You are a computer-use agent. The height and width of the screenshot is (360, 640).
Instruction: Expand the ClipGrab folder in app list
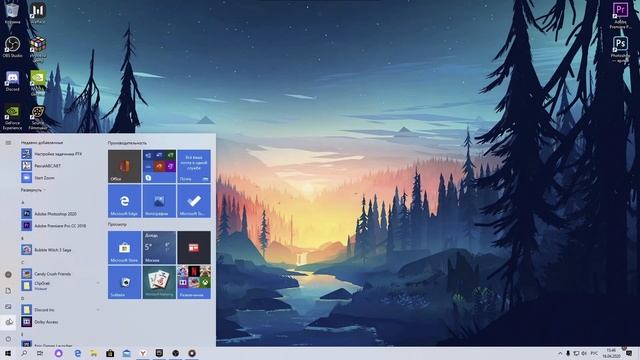98,283
